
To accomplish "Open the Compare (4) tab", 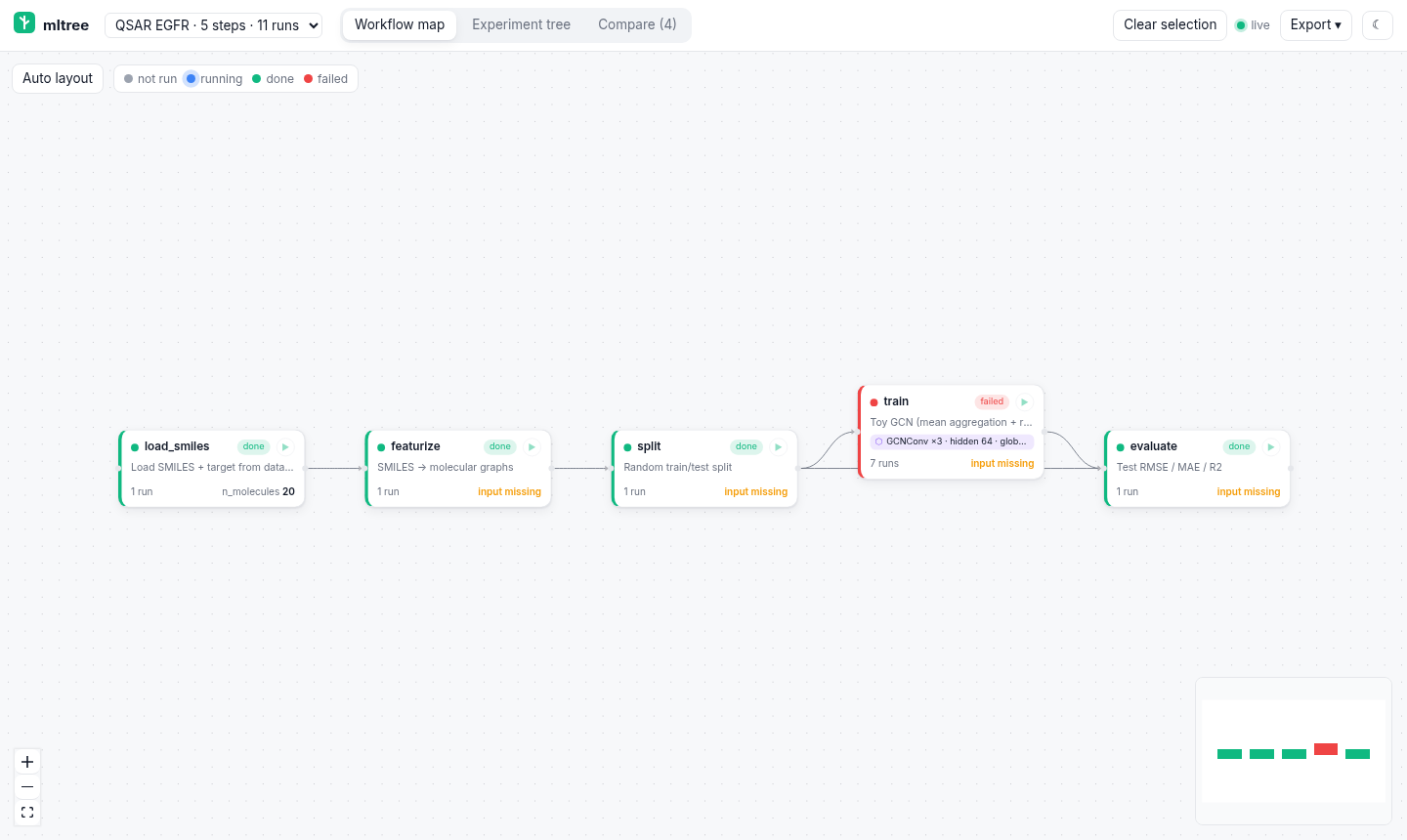I will [x=637, y=24].
